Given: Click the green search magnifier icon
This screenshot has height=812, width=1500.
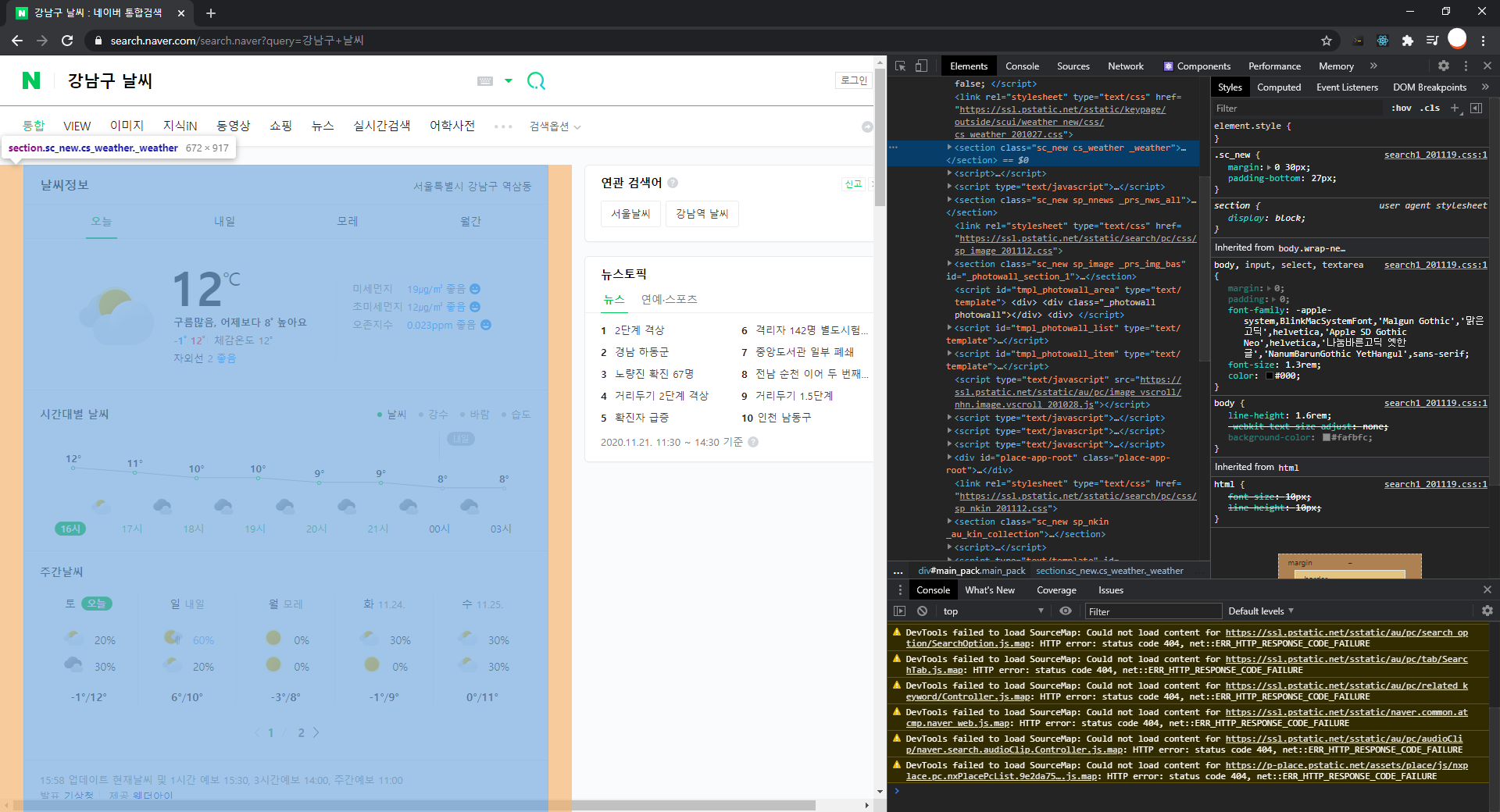Looking at the screenshot, I should (x=536, y=80).
